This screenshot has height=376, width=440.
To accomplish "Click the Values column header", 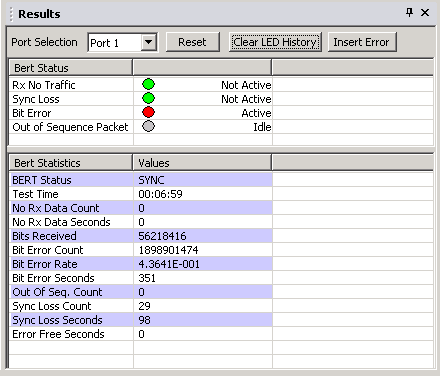I will [x=202, y=163].
